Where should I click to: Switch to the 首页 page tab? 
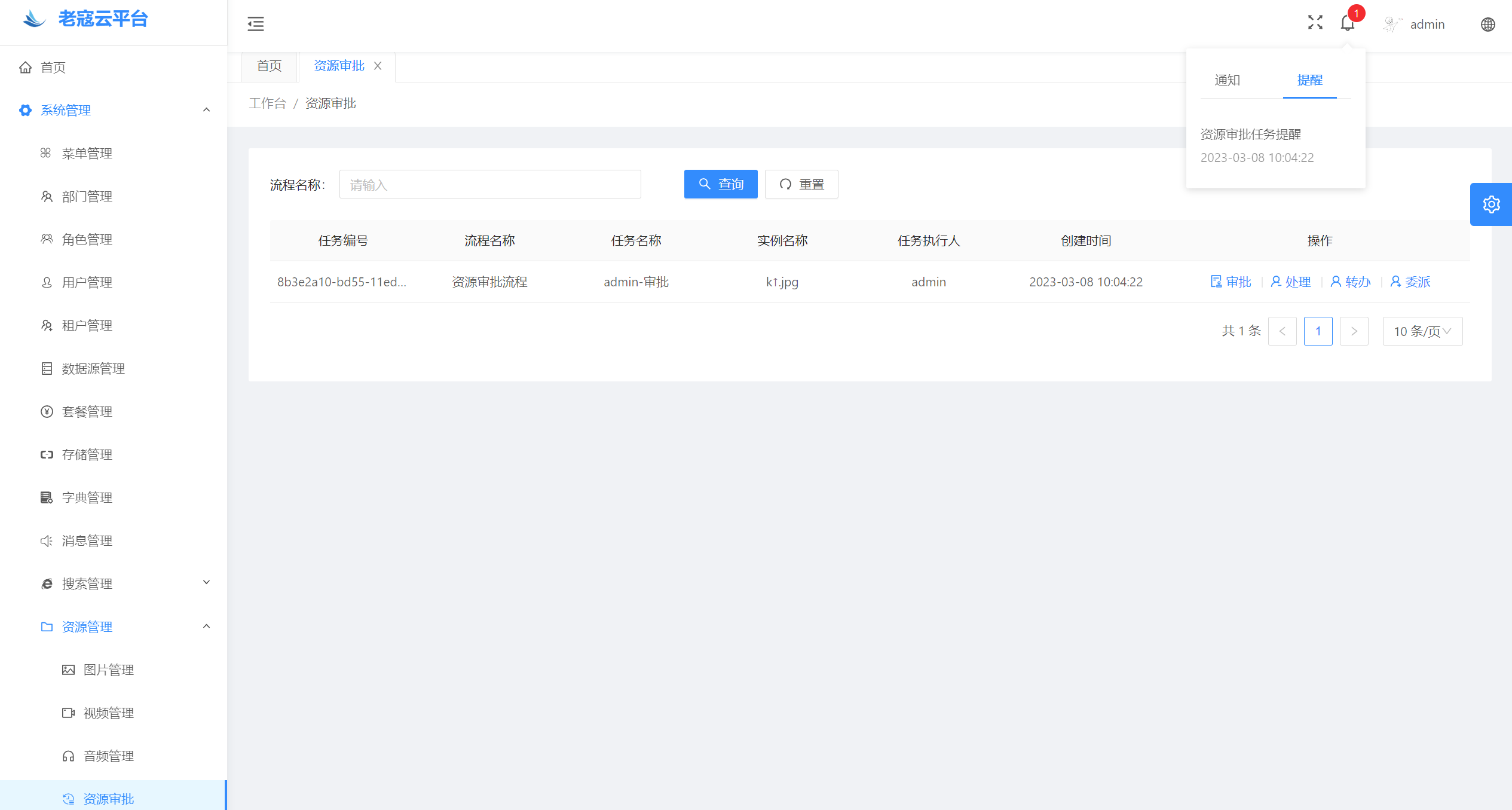(269, 66)
